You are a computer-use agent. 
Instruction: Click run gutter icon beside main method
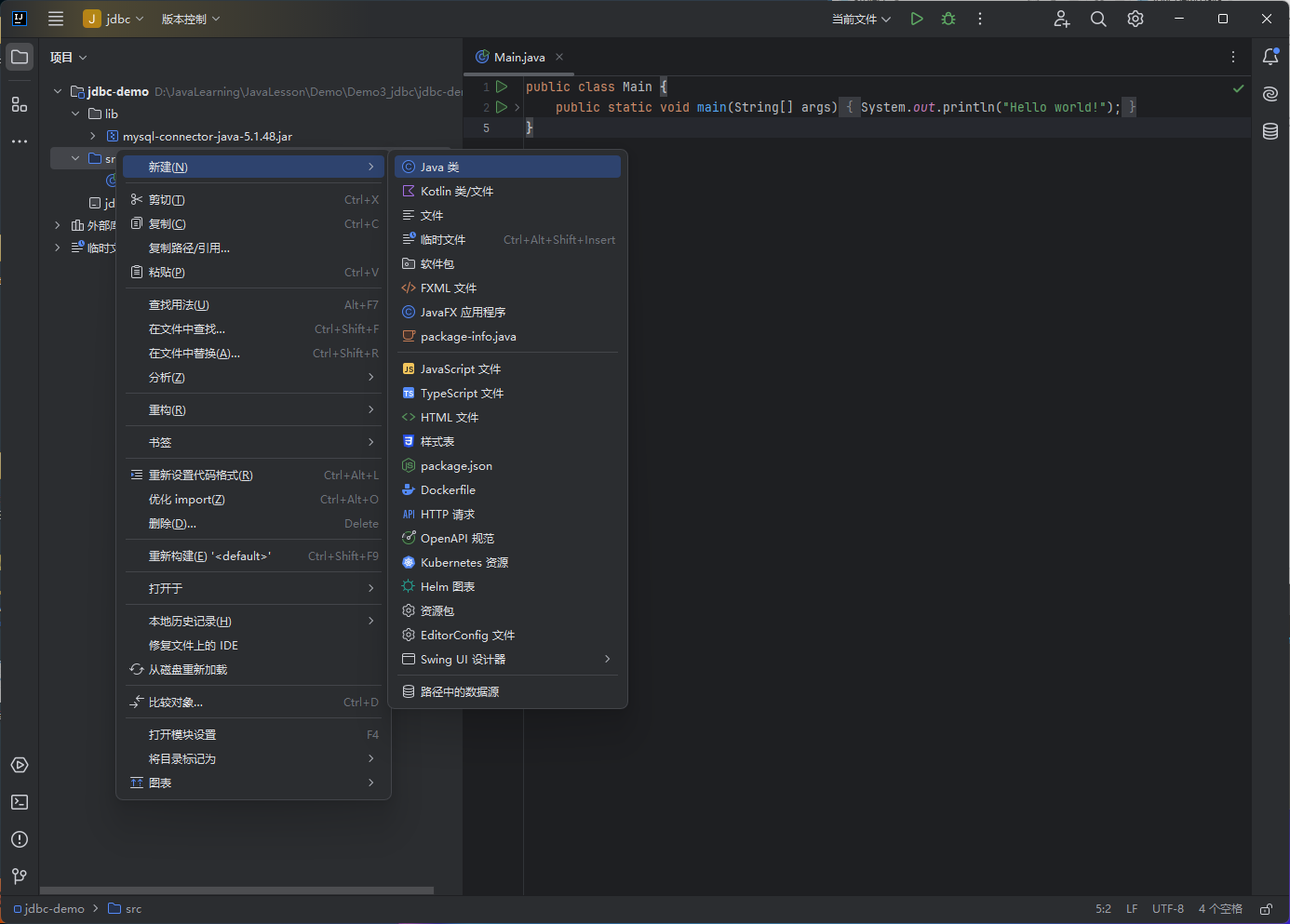[x=502, y=107]
